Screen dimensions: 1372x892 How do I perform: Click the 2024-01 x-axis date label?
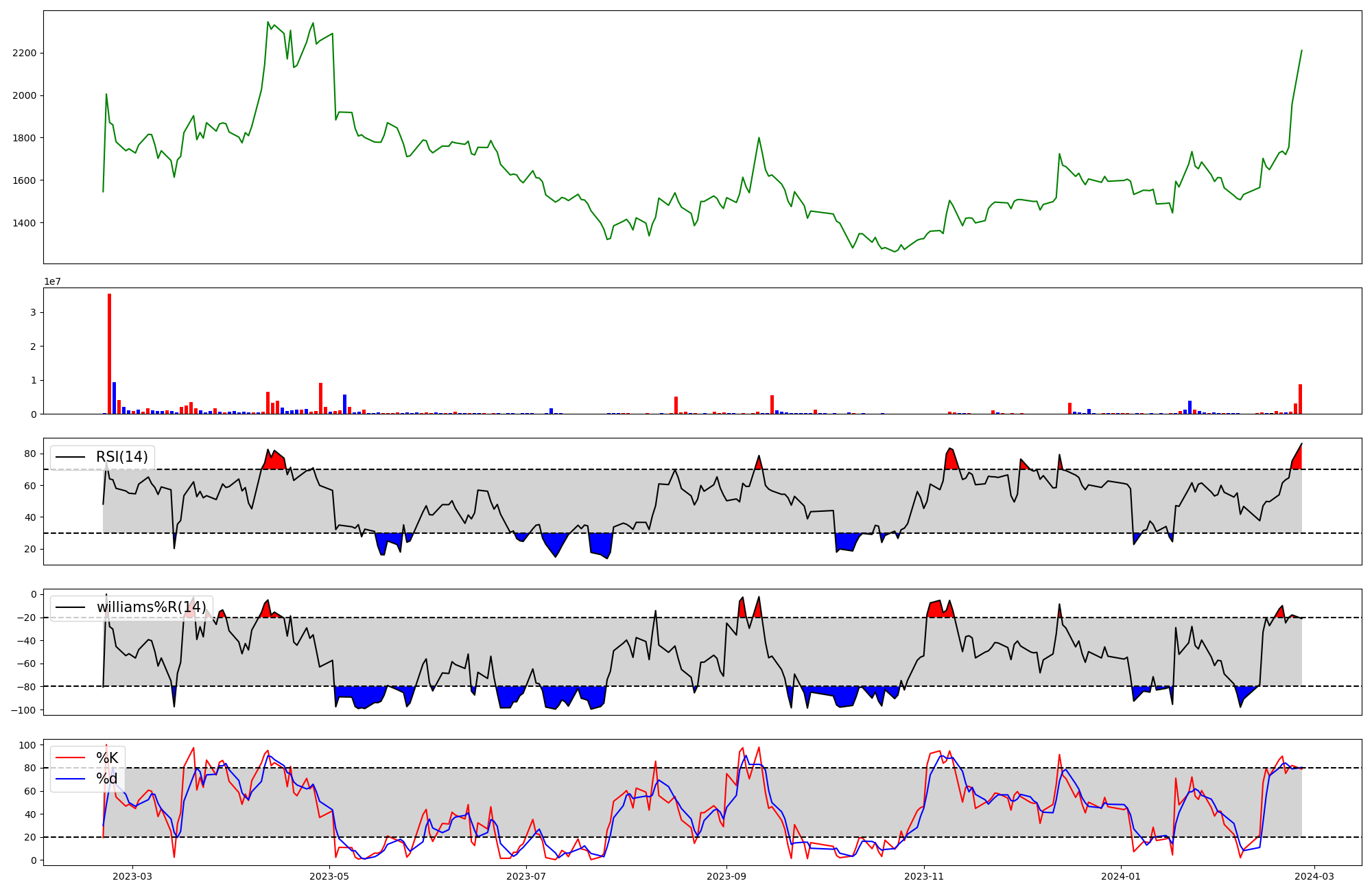pos(1121,876)
